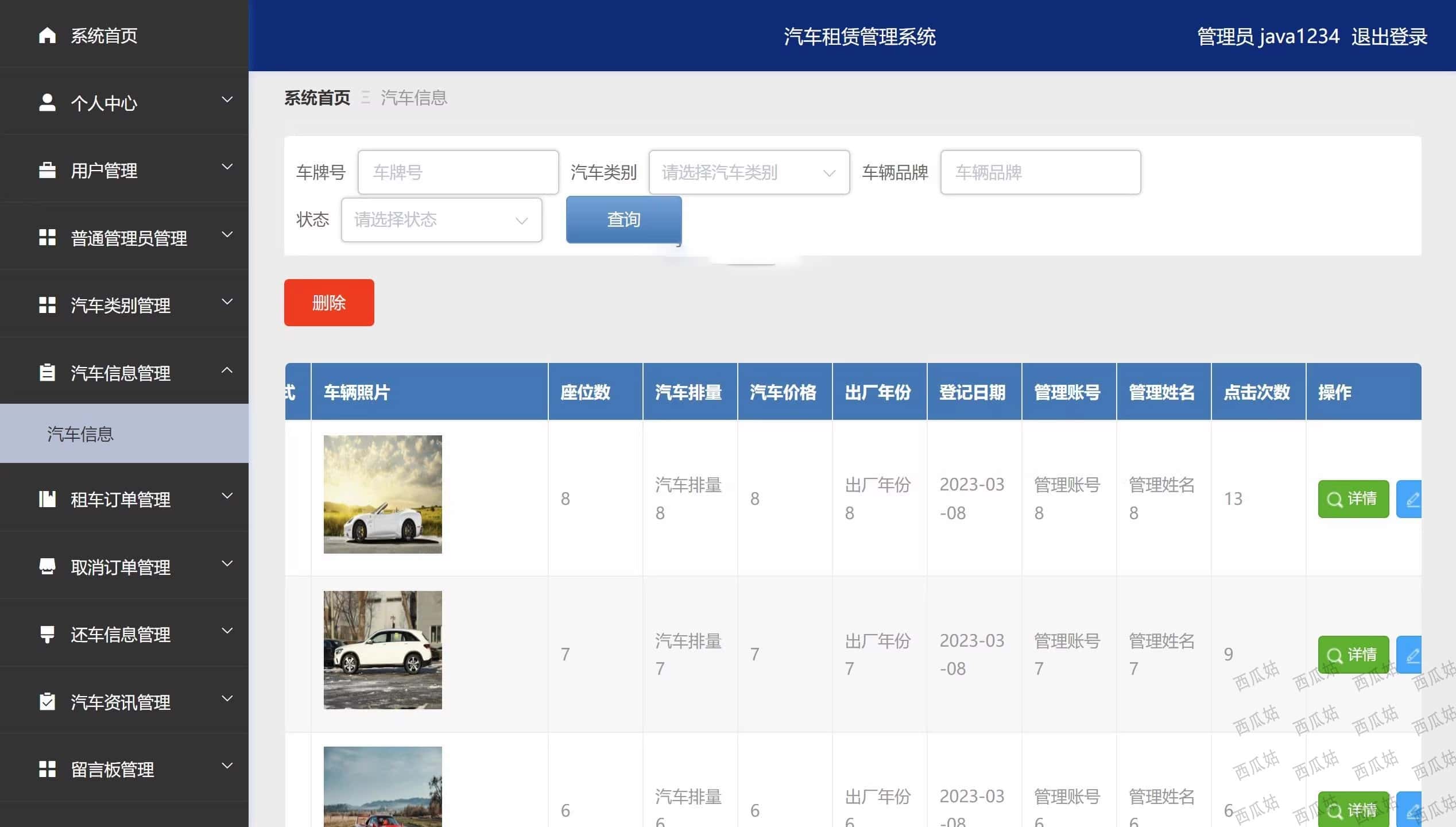Image resolution: width=1456 pixels, height=827 pixels.
Task: Click the blue edit icon in row 13
Action: click(1409, 499)
